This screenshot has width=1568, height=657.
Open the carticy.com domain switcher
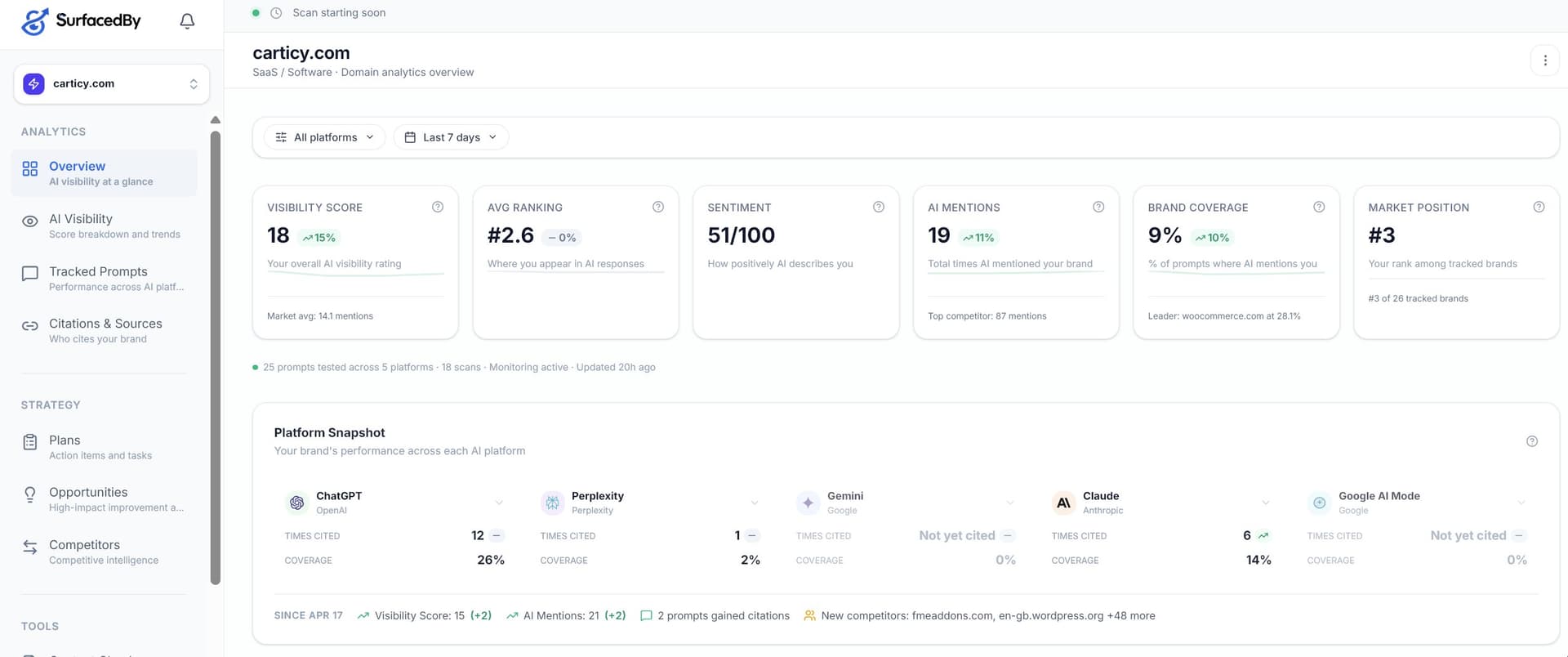pos(112,84)
